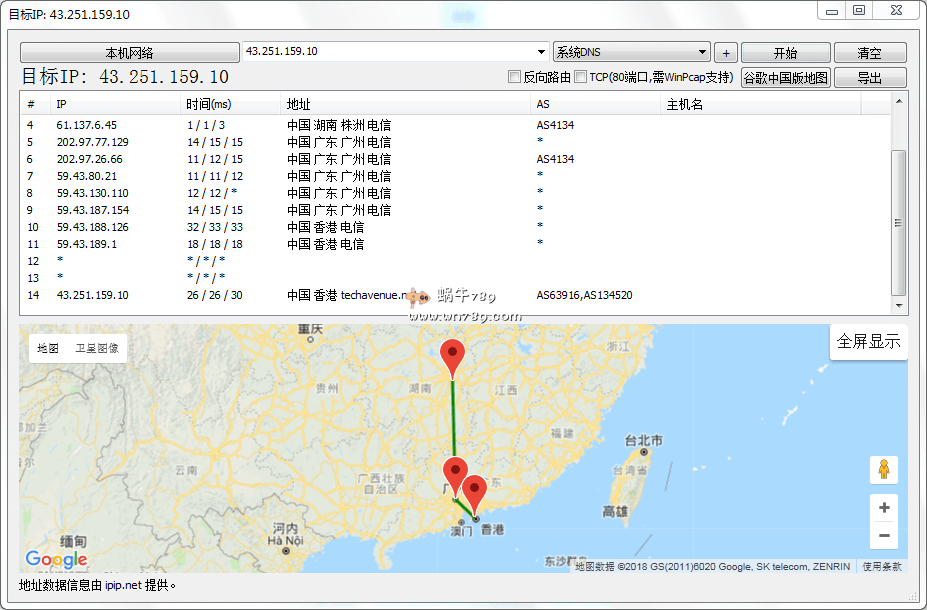The image size is (927, 610).
Task: Open the target IP history dropdown
Action: pyautogui.click(x=541, y=52)
